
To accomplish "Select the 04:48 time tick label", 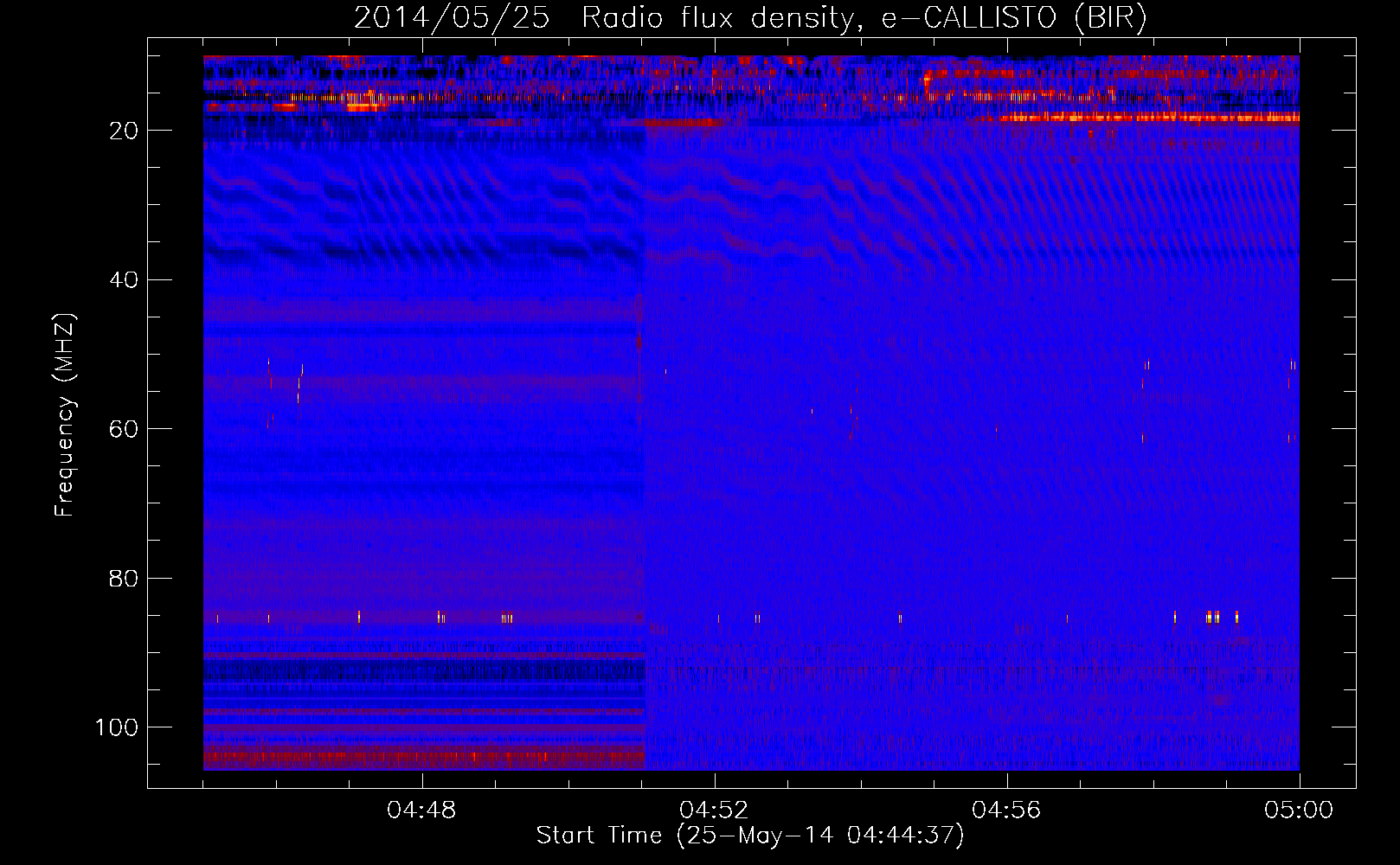I will click(421, 811).
